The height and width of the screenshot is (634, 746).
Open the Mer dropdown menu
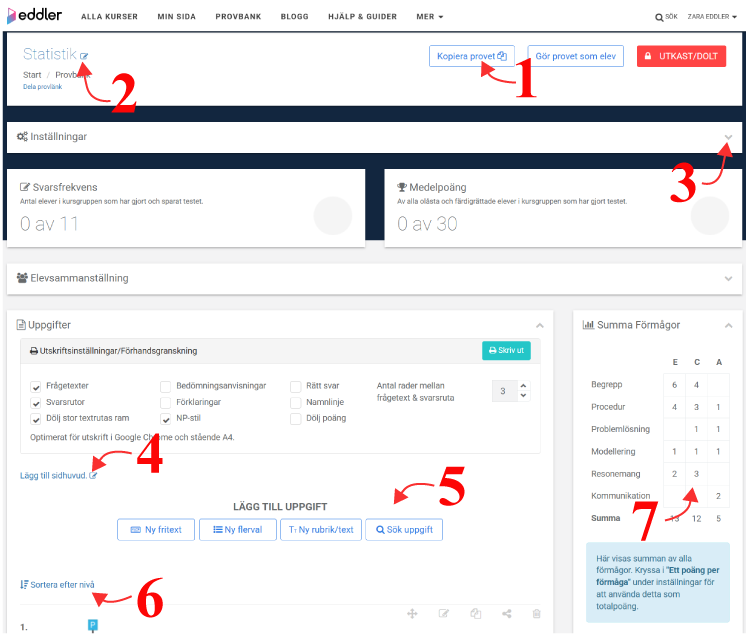coord(429,17)
